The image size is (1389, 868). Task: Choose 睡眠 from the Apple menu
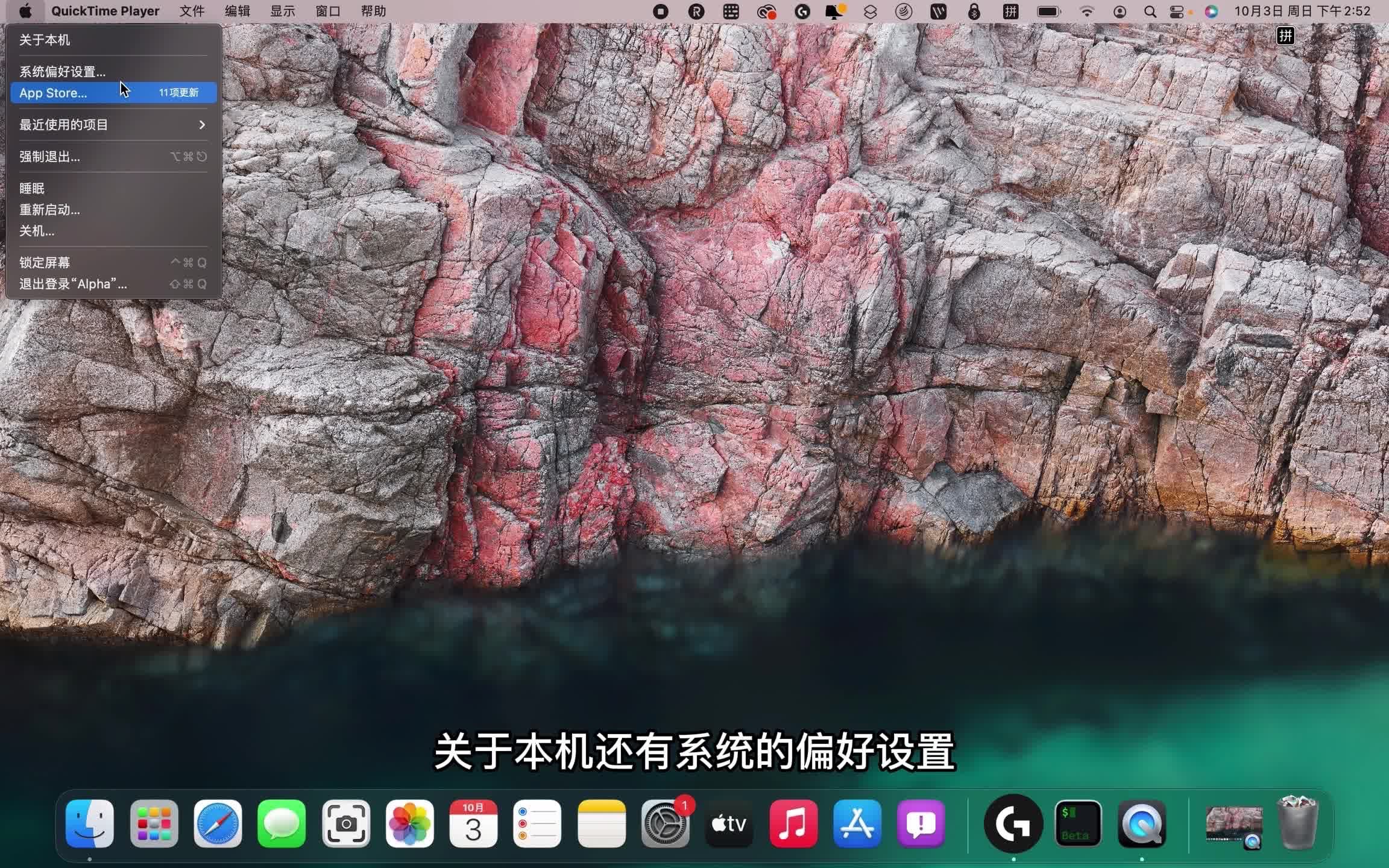click(x=31, y=187)
